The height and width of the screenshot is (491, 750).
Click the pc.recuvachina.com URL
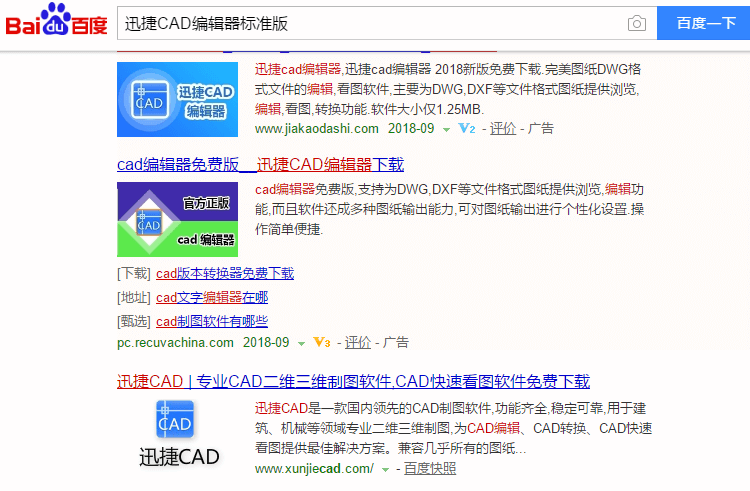(176, 343)
